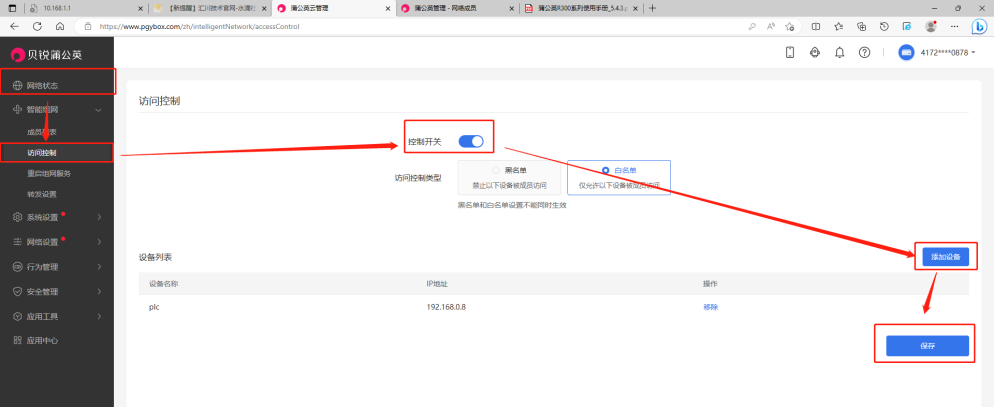The height and width of the screenshot is (407, 994).
Task: Click the 保存 button
Action: (x=927, y=346)
